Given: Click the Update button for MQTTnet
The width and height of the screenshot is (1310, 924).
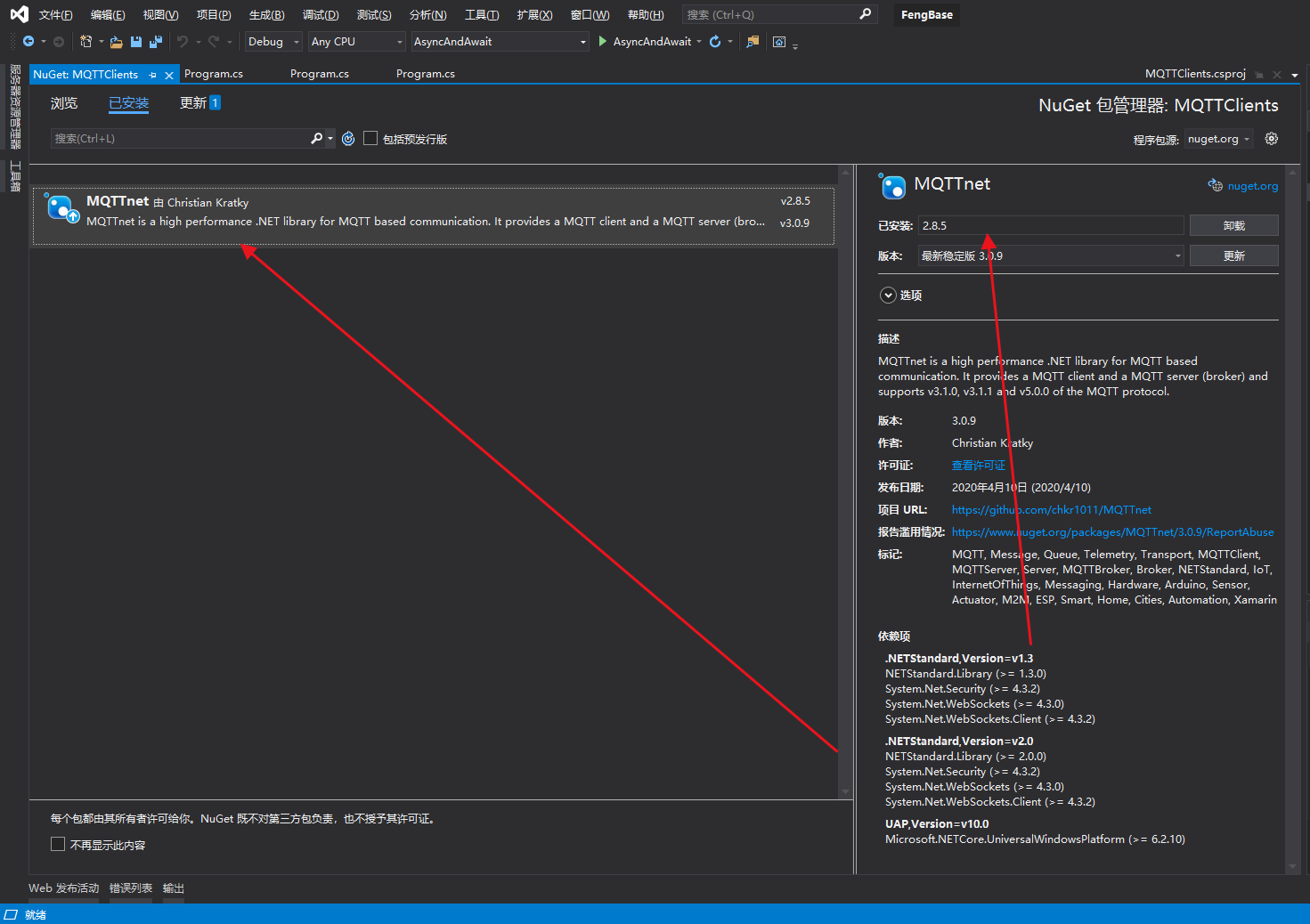Looking at the screenshot, I should pos(1233,255).
